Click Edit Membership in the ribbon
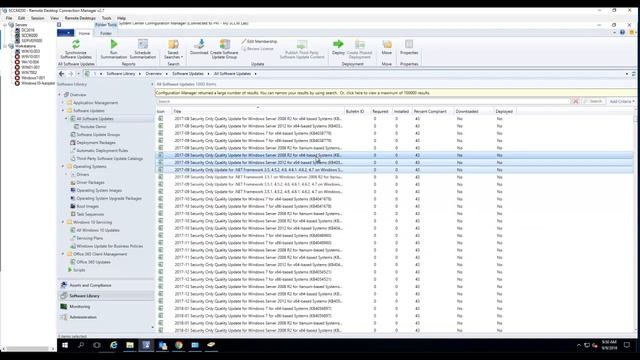Image resolution: width=640 pixels, height=360 pixels. click(x=259, y=42)
